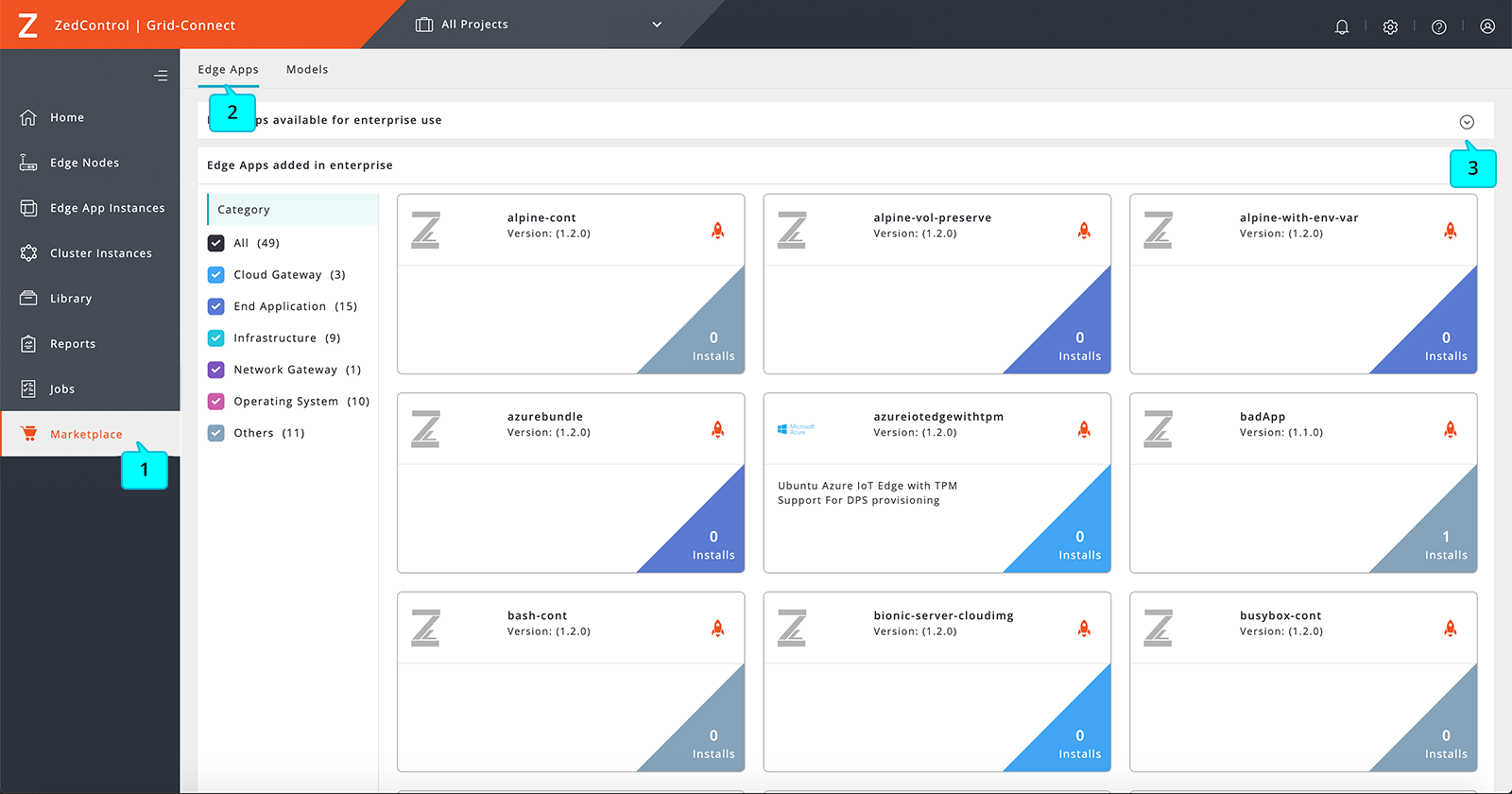This screenshot has height=794, width=1512.
Task: Open the settings gear icon
Action: [x=1390, y=26]
